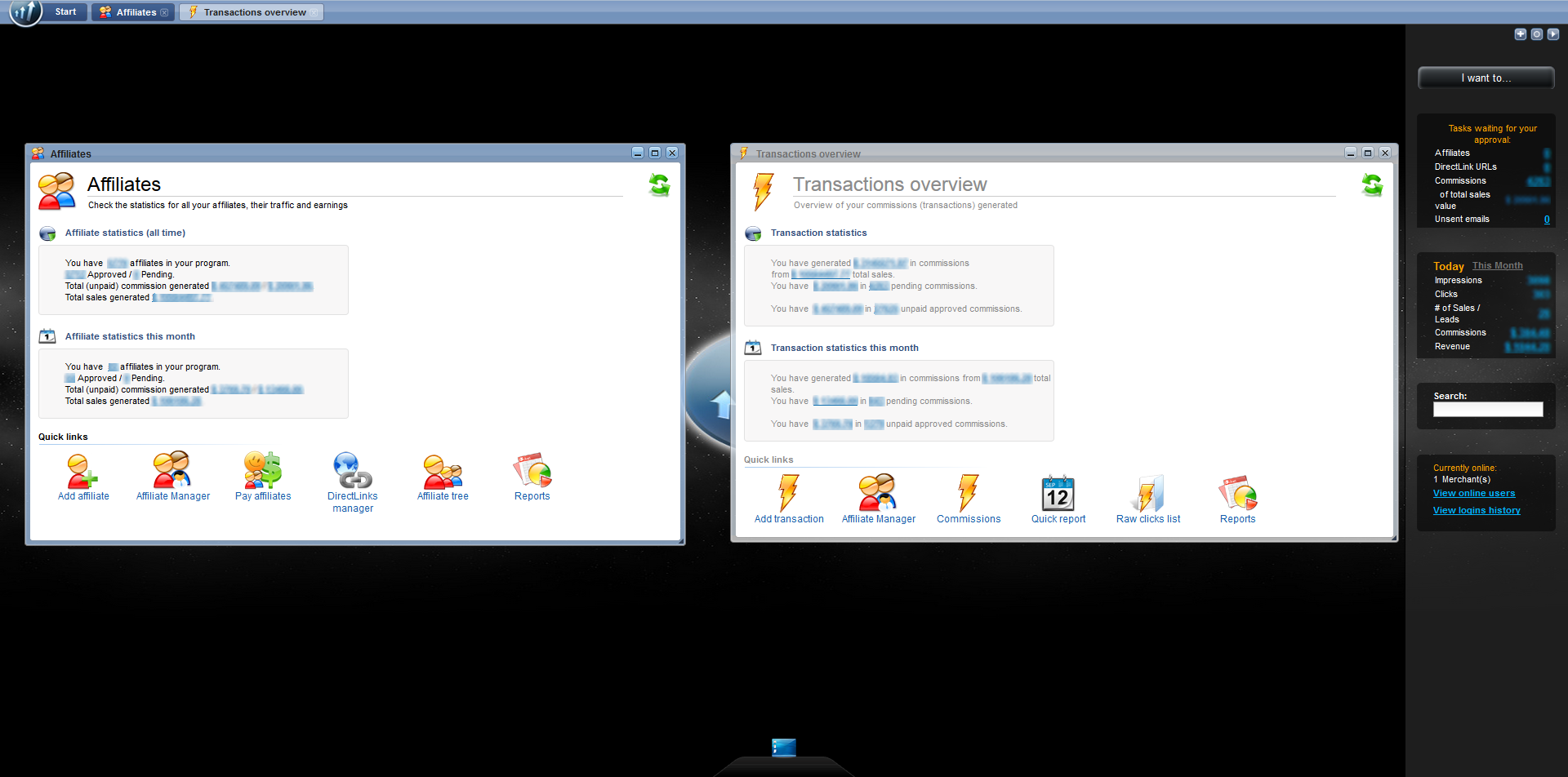Click the Add affiliate text link
Viewport: 1568px width, 777px height.
click(x=83, y=496)
